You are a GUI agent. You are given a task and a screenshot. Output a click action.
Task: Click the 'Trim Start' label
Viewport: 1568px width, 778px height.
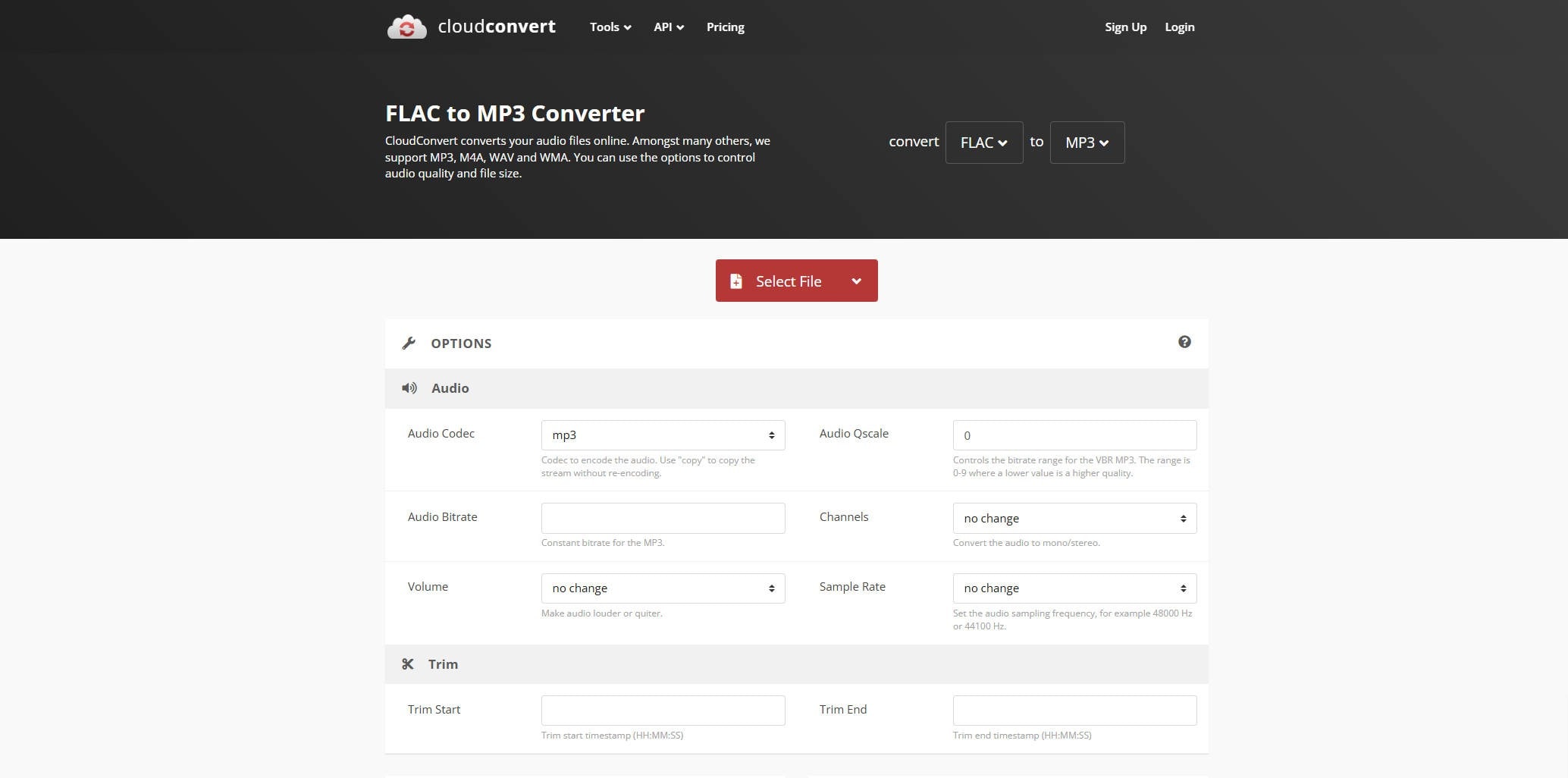pos(434,710)
